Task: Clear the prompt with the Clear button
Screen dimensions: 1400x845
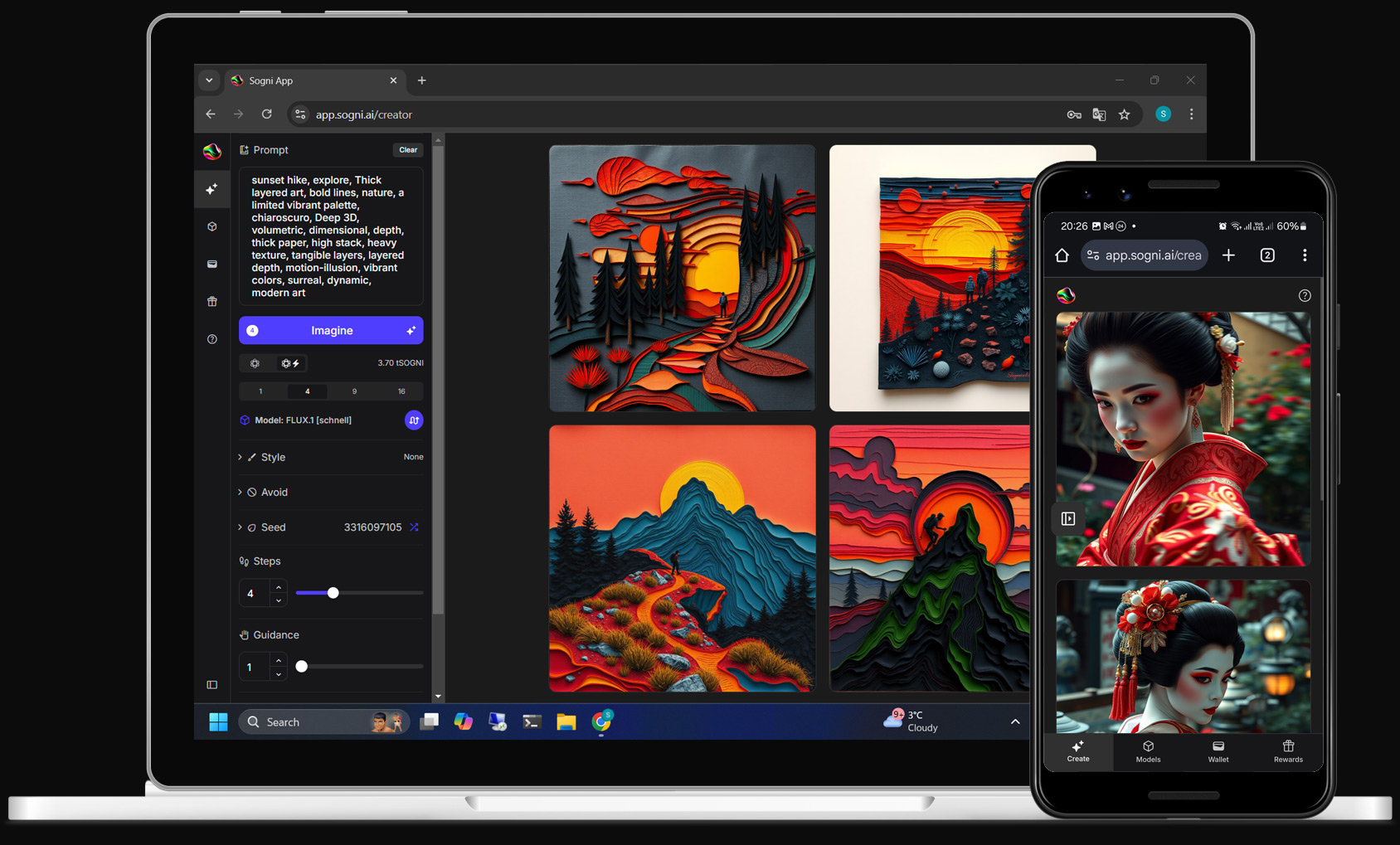Action: pos(407,150)
